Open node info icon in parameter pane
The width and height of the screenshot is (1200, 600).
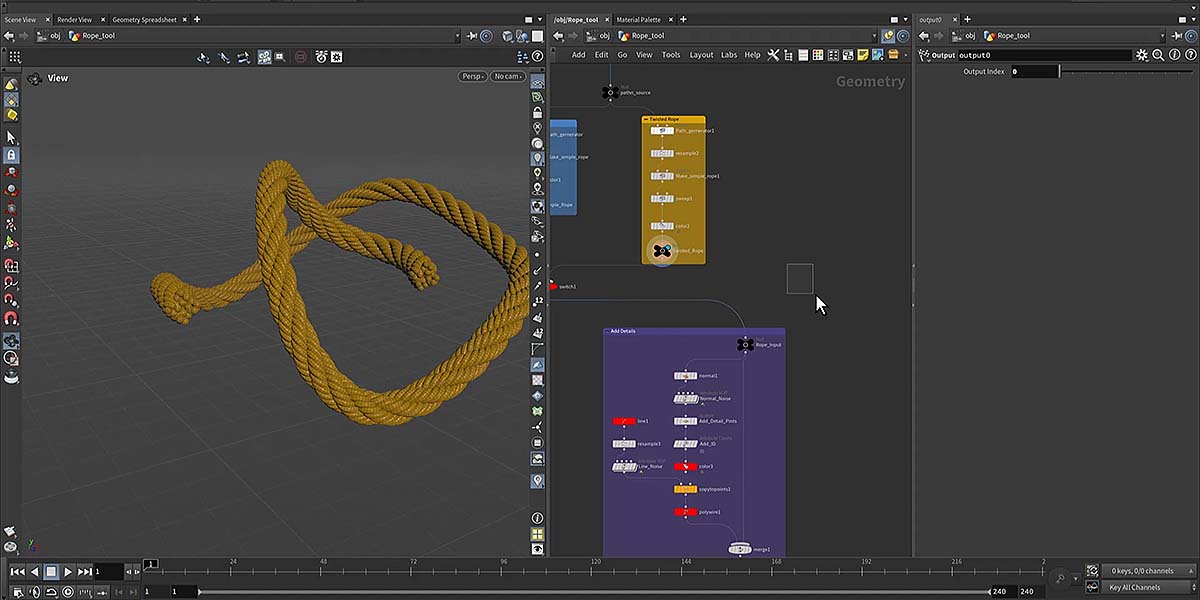pyautogui.click(x=1173, y=55)
